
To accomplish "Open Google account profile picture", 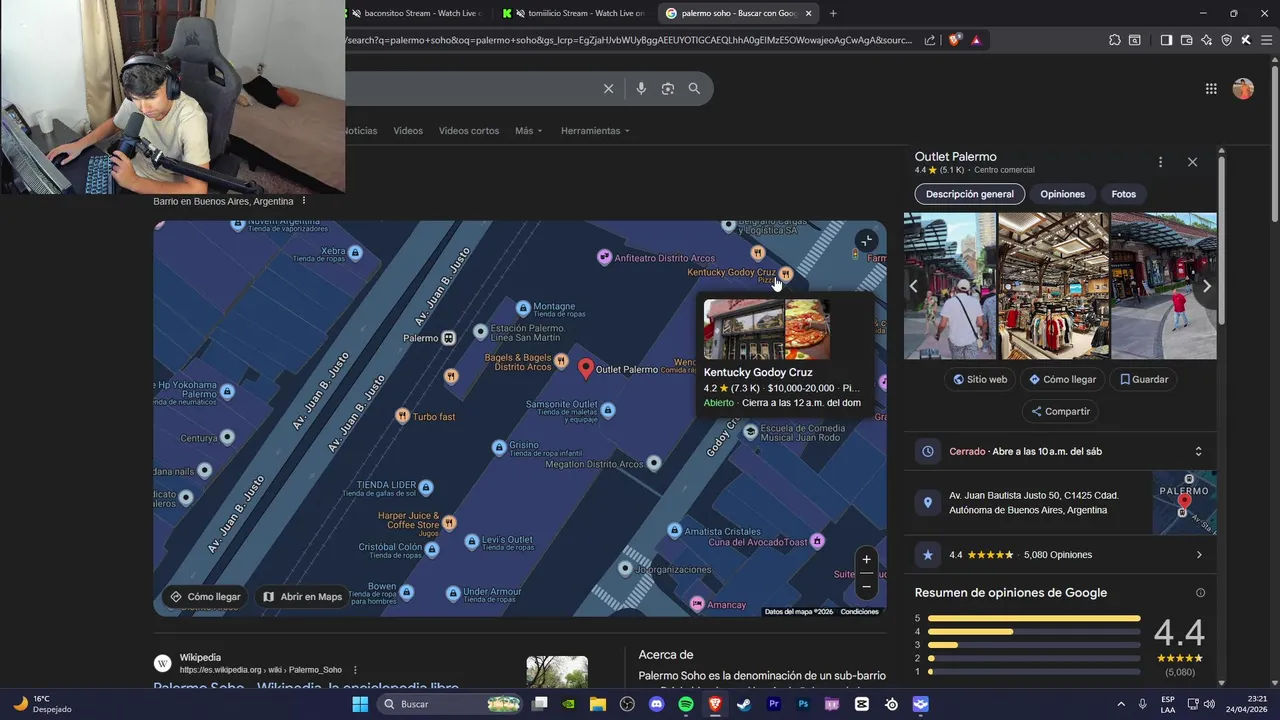I will click(1243, 89).
